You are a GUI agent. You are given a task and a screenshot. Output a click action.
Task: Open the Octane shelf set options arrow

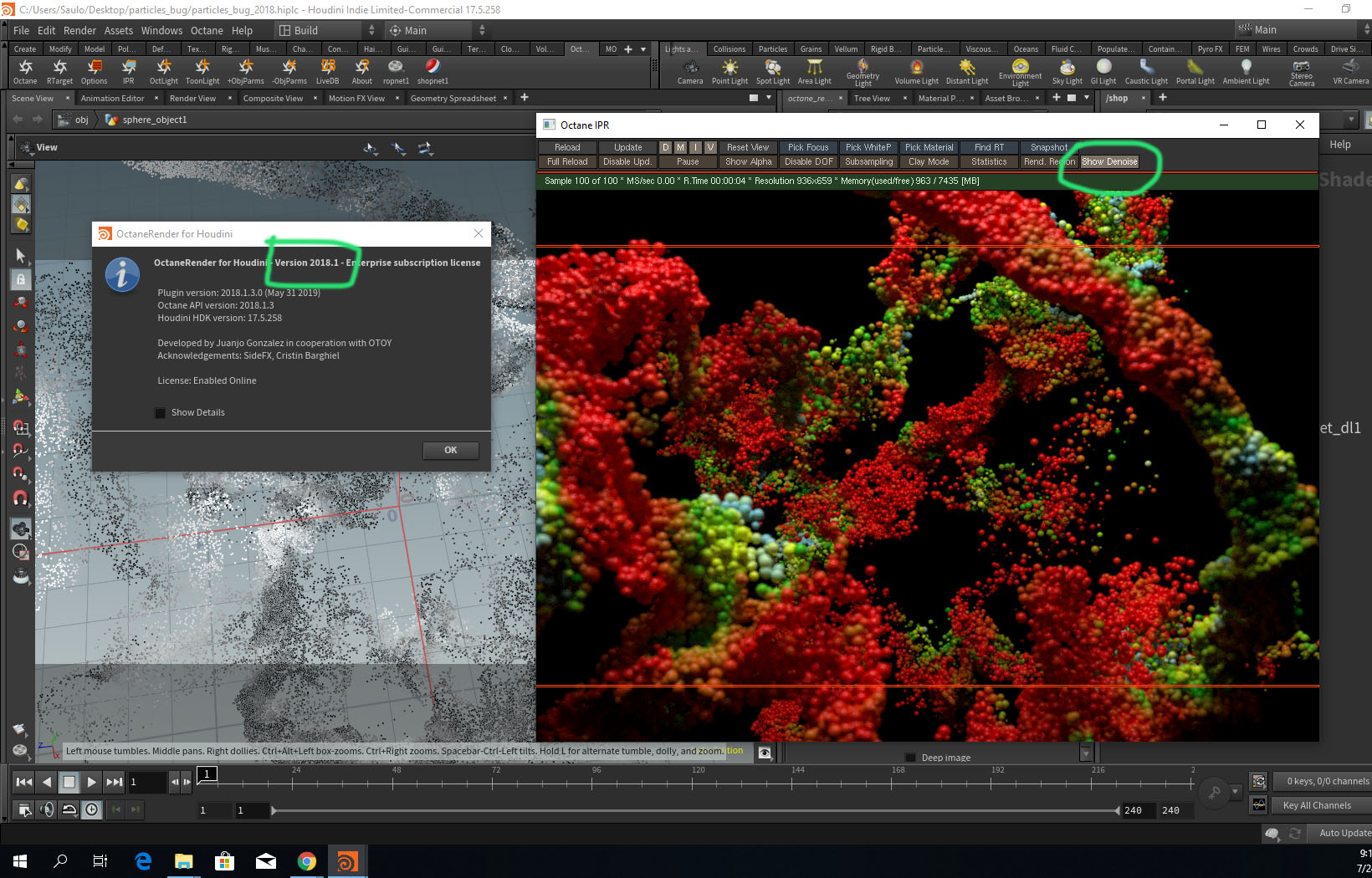pos(642,49)
